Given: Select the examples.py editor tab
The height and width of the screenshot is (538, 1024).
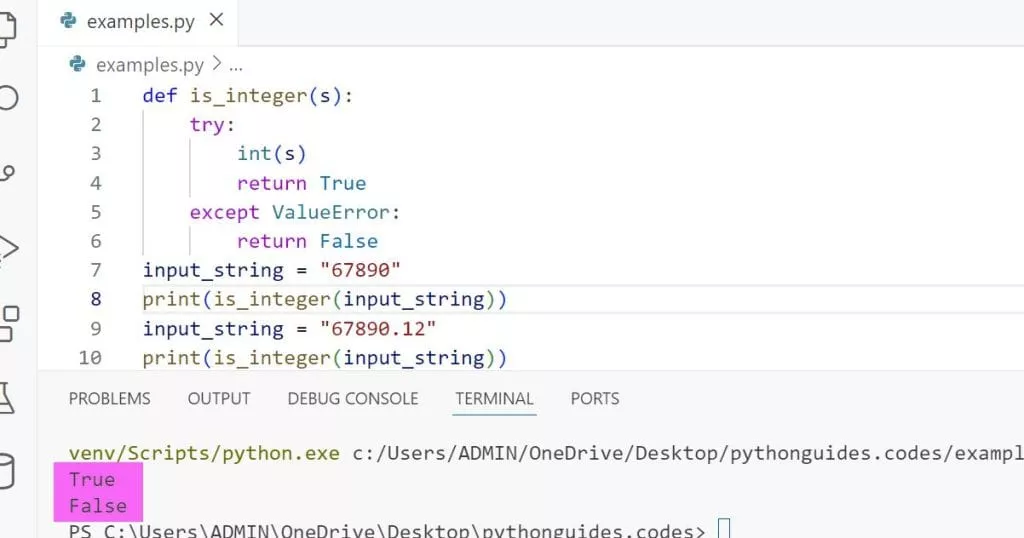Looking at the screenshot, I should (x=140, y=20).
